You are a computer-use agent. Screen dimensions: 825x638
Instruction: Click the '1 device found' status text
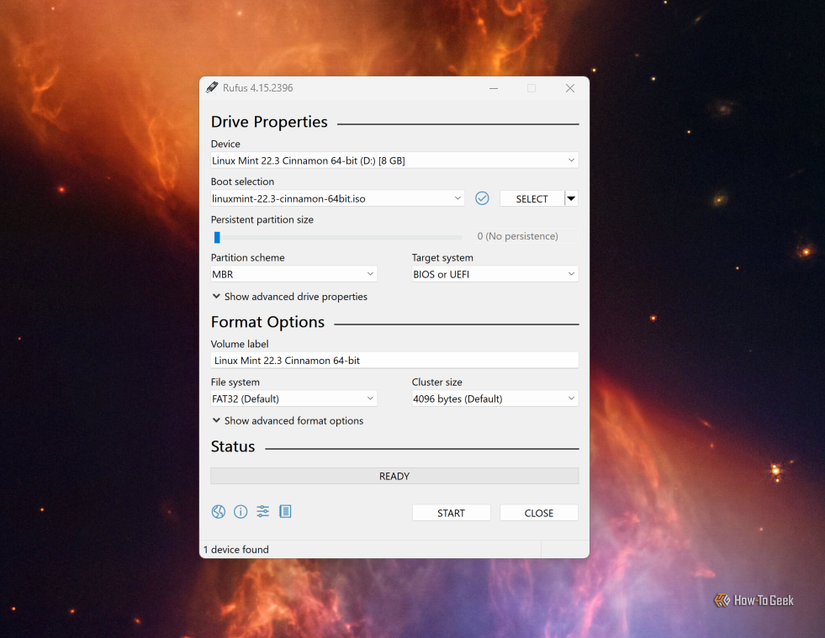(x=236, y=549)
